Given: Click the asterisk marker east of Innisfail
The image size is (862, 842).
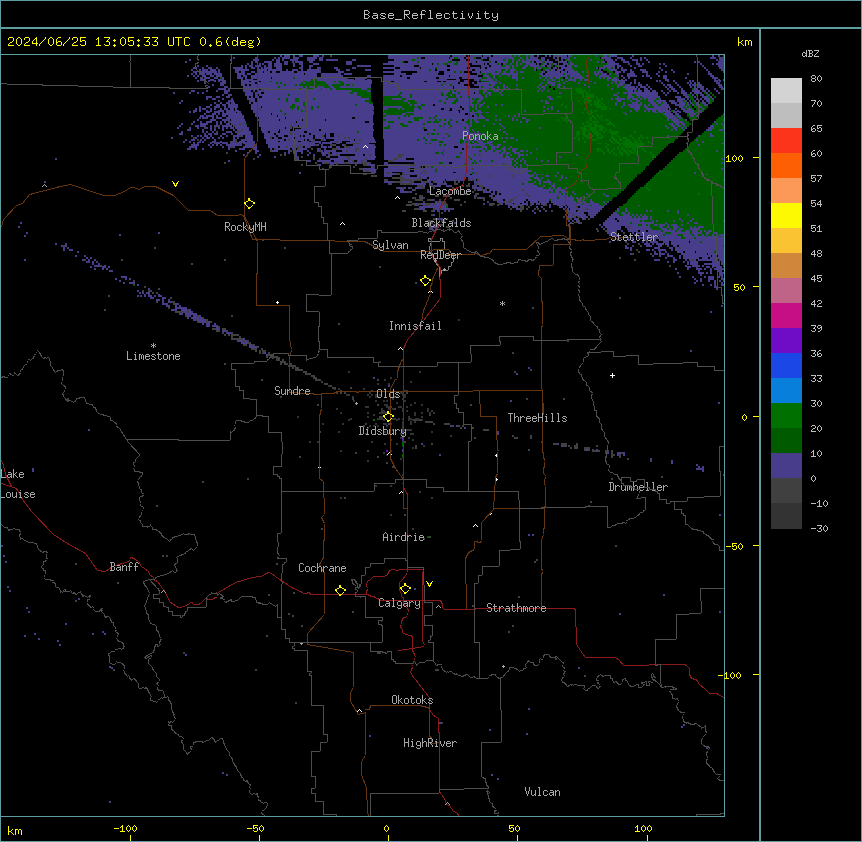Looking at the screenshot, I should point(502,303).
